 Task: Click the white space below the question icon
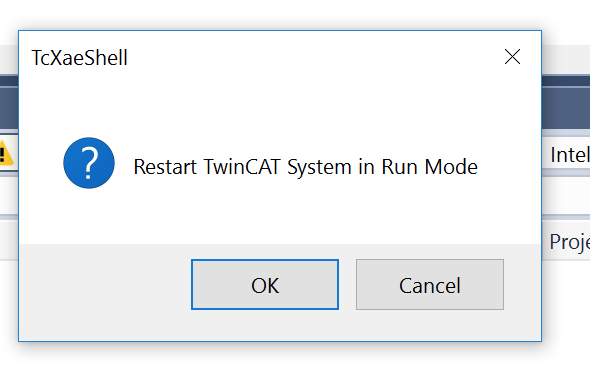89,216
